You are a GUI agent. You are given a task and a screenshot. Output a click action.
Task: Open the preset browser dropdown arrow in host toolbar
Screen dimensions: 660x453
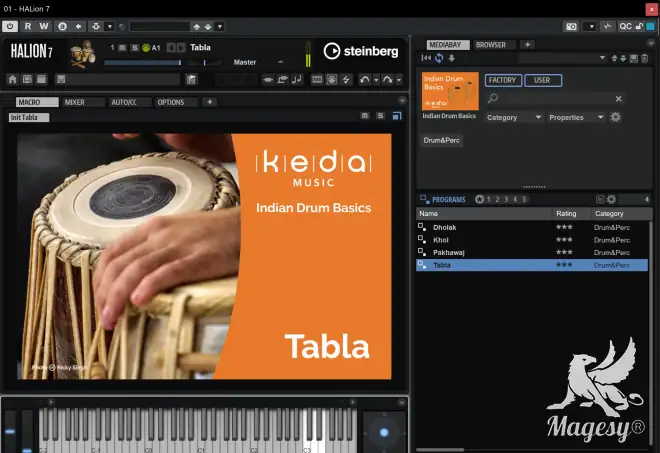(x=220, y=27)
